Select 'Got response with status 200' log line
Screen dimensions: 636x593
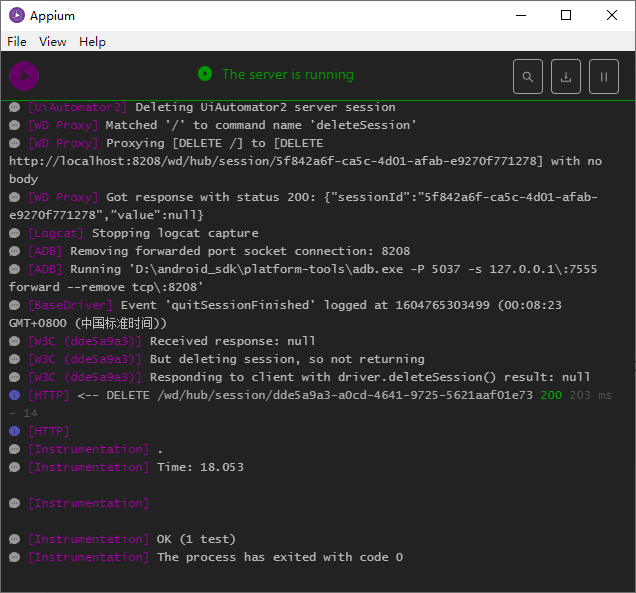coord(303,206)
